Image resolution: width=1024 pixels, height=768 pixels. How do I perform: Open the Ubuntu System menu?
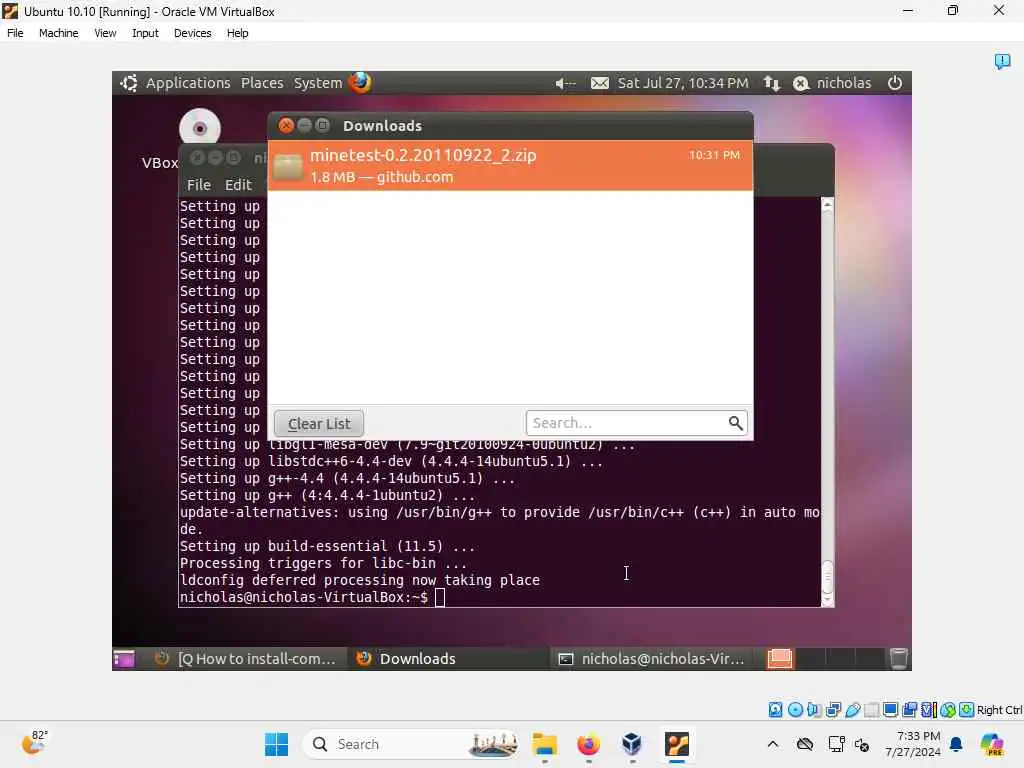[317, 83]
